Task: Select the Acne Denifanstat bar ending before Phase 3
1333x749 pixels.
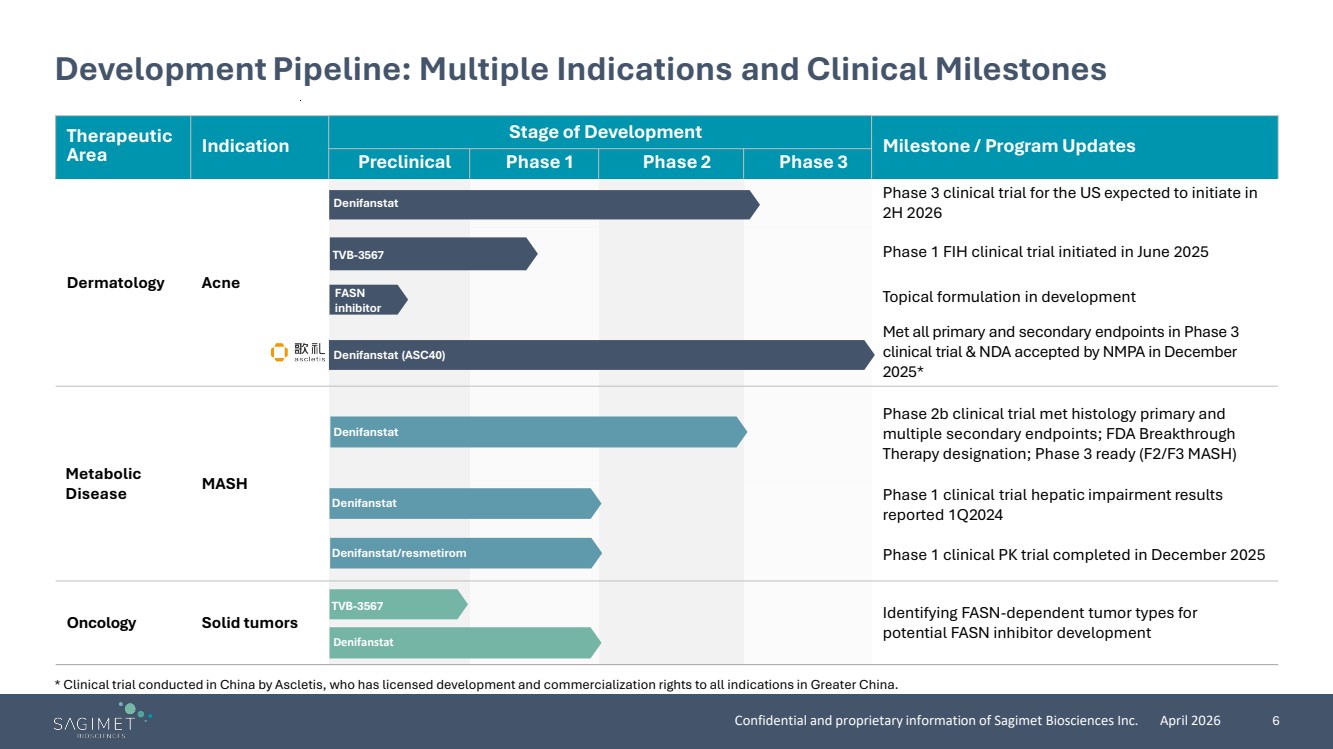Action: (545, 204)
